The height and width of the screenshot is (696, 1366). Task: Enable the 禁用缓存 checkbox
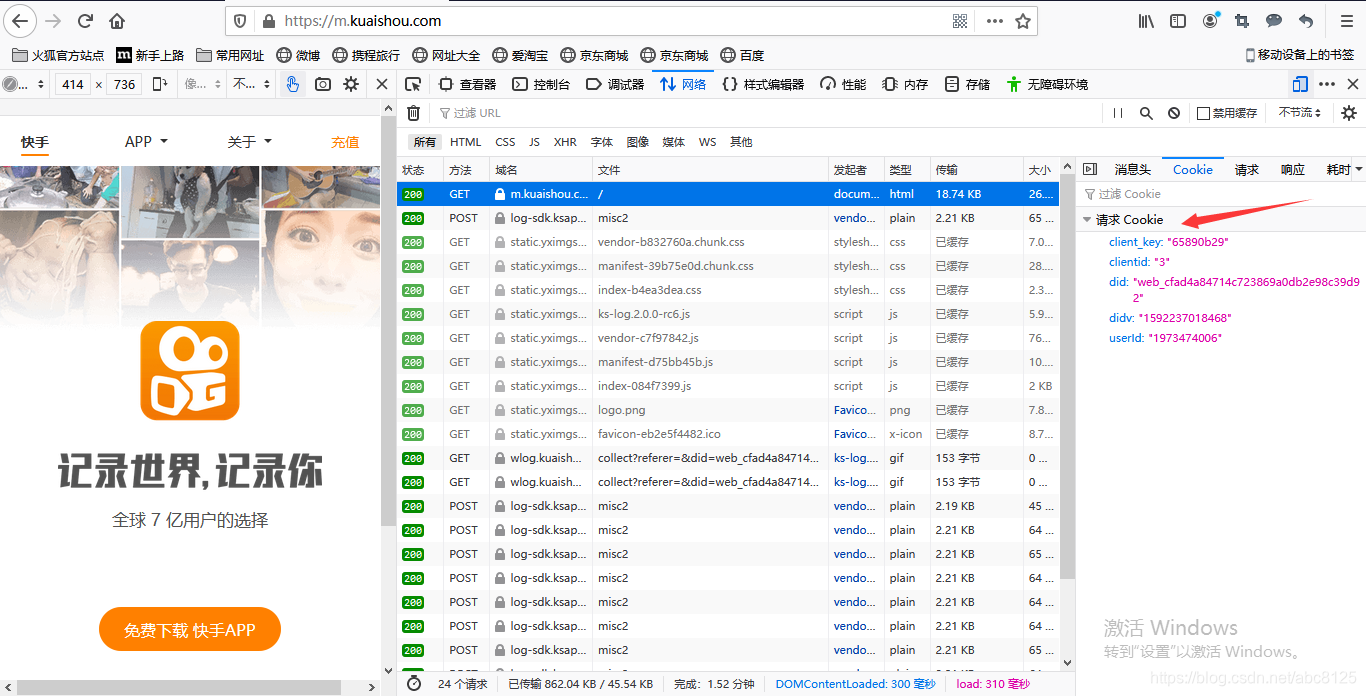pyautogui.click(x=1204, y=114)
